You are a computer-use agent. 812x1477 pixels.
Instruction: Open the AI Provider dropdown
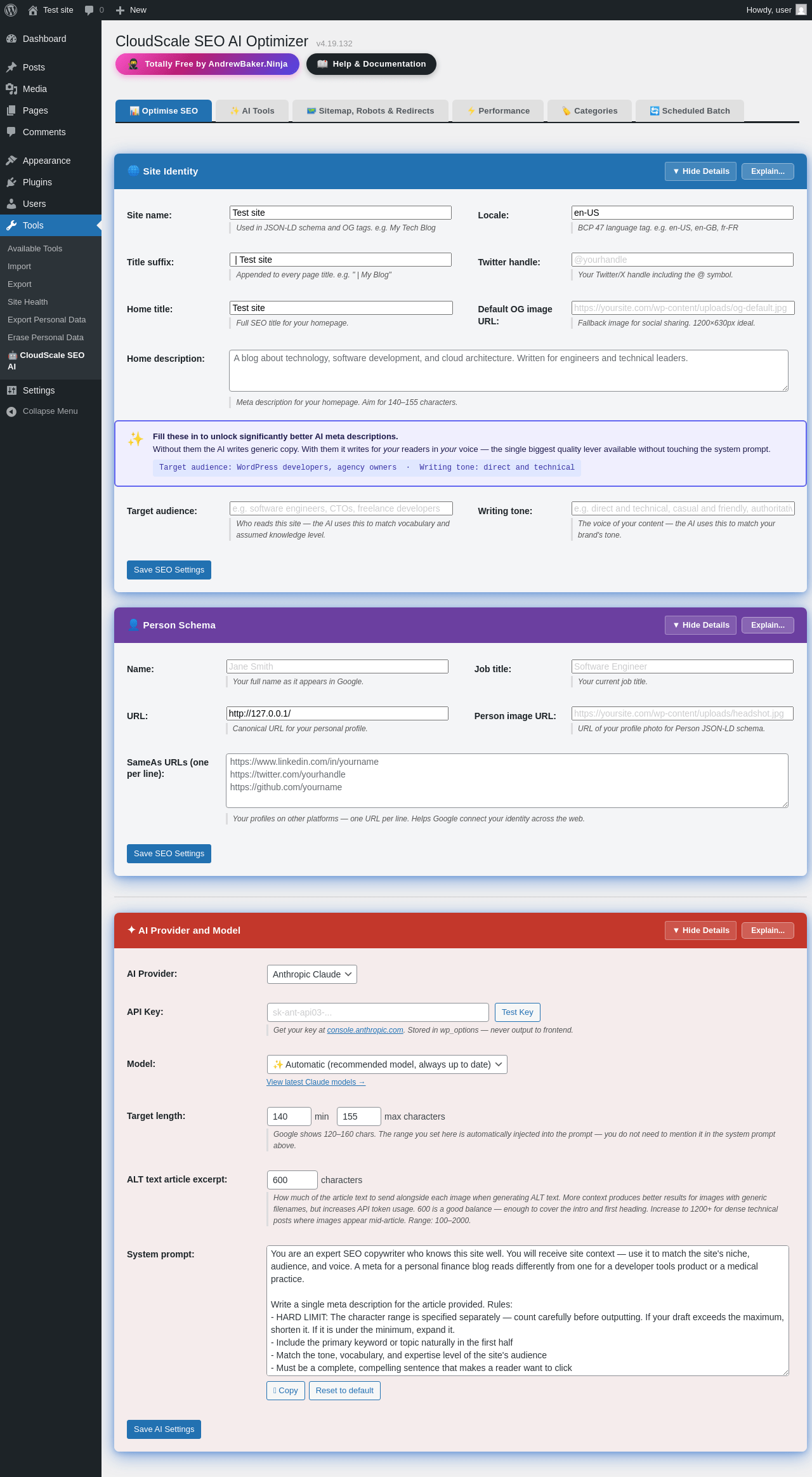pos(312,974)
